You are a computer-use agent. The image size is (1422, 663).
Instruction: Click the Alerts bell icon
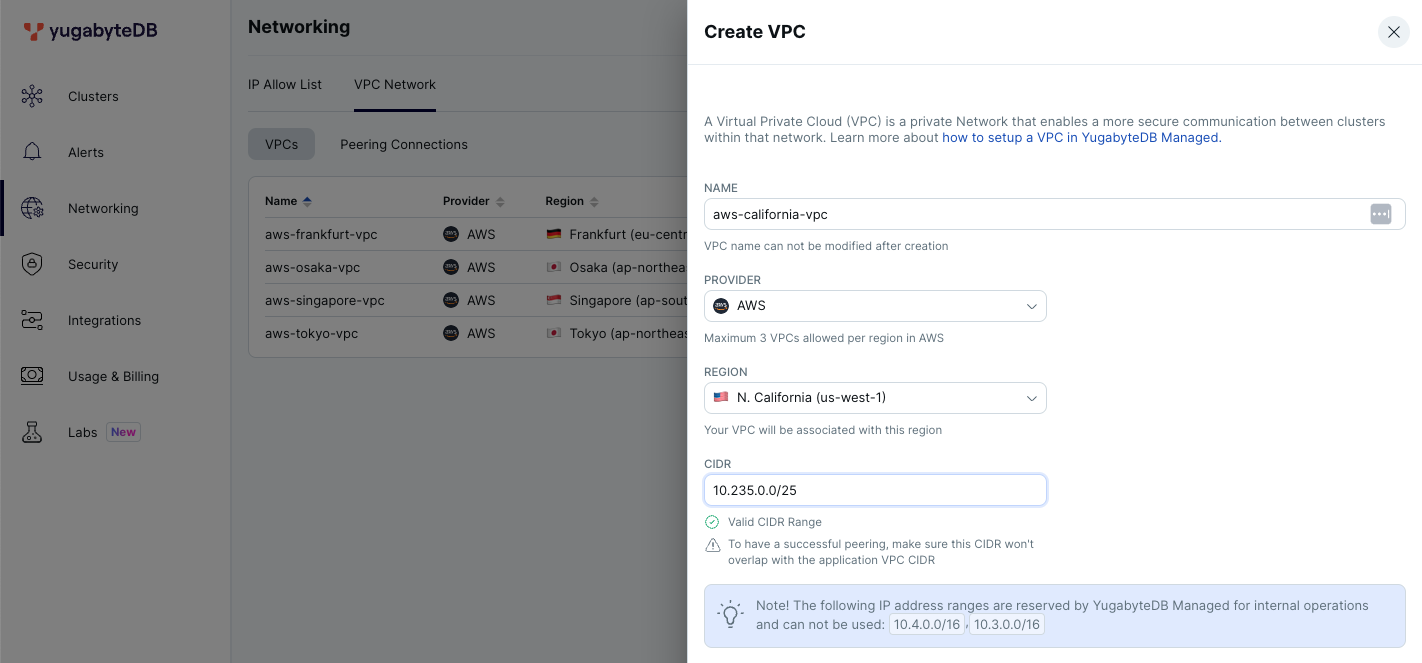pos(32,152)
